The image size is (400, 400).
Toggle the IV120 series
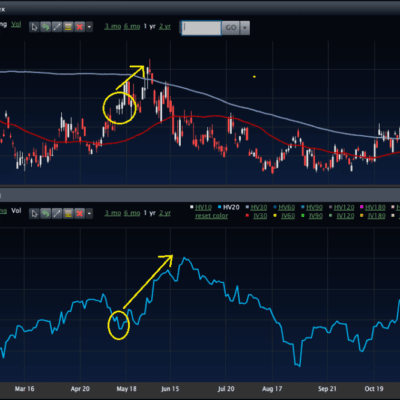345,216
